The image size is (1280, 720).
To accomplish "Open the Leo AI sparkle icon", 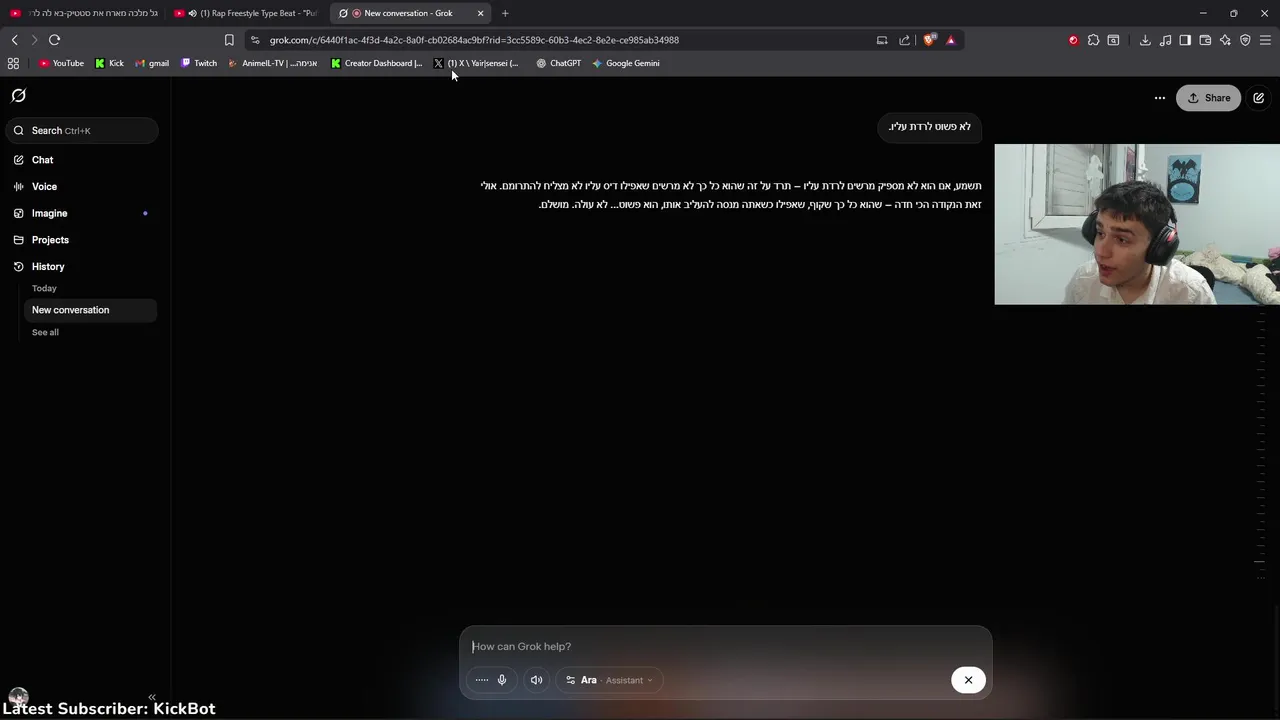I will tap(1225, 40).
